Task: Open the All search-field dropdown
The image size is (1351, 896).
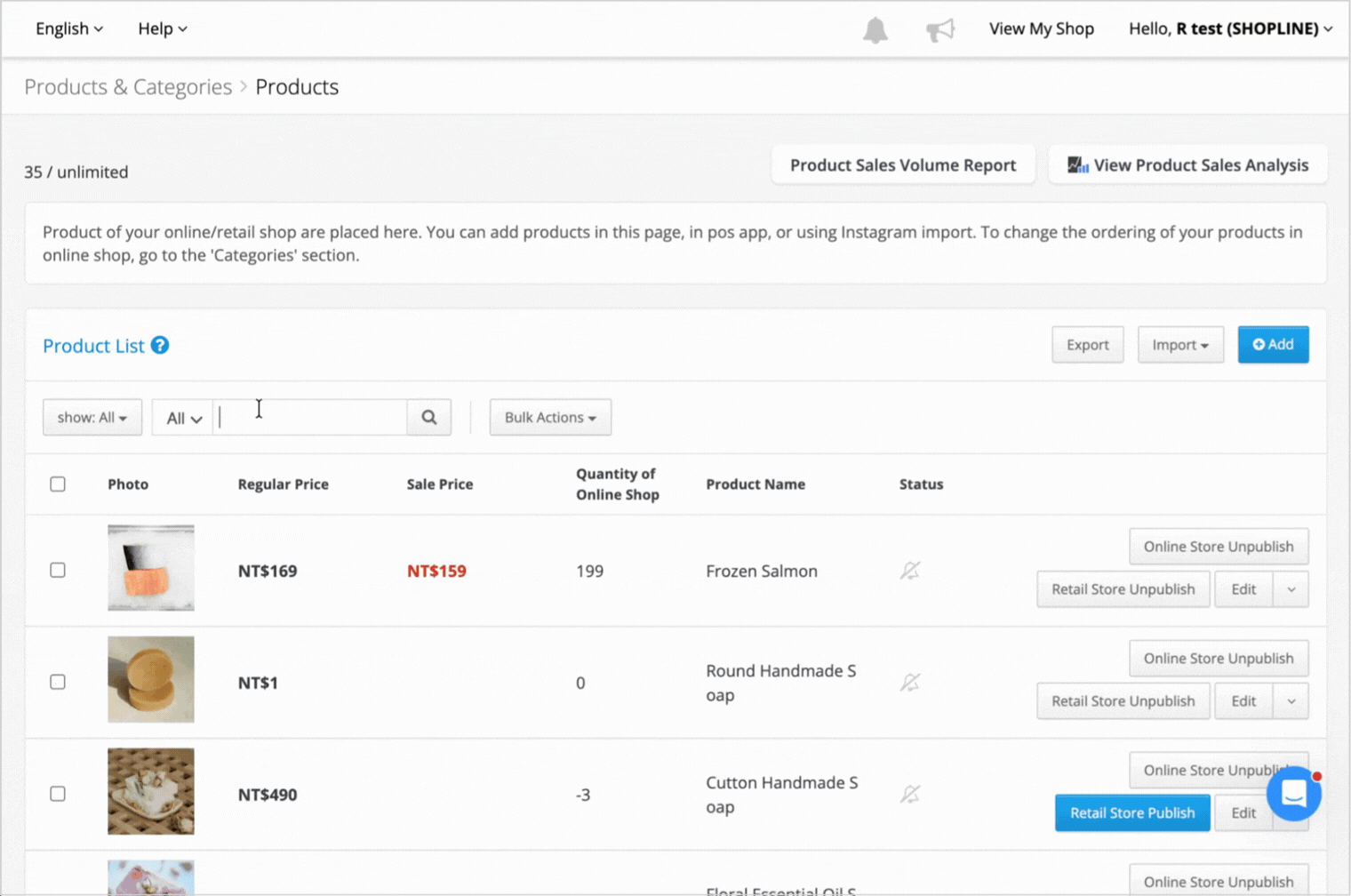Action: pos(183,418)
